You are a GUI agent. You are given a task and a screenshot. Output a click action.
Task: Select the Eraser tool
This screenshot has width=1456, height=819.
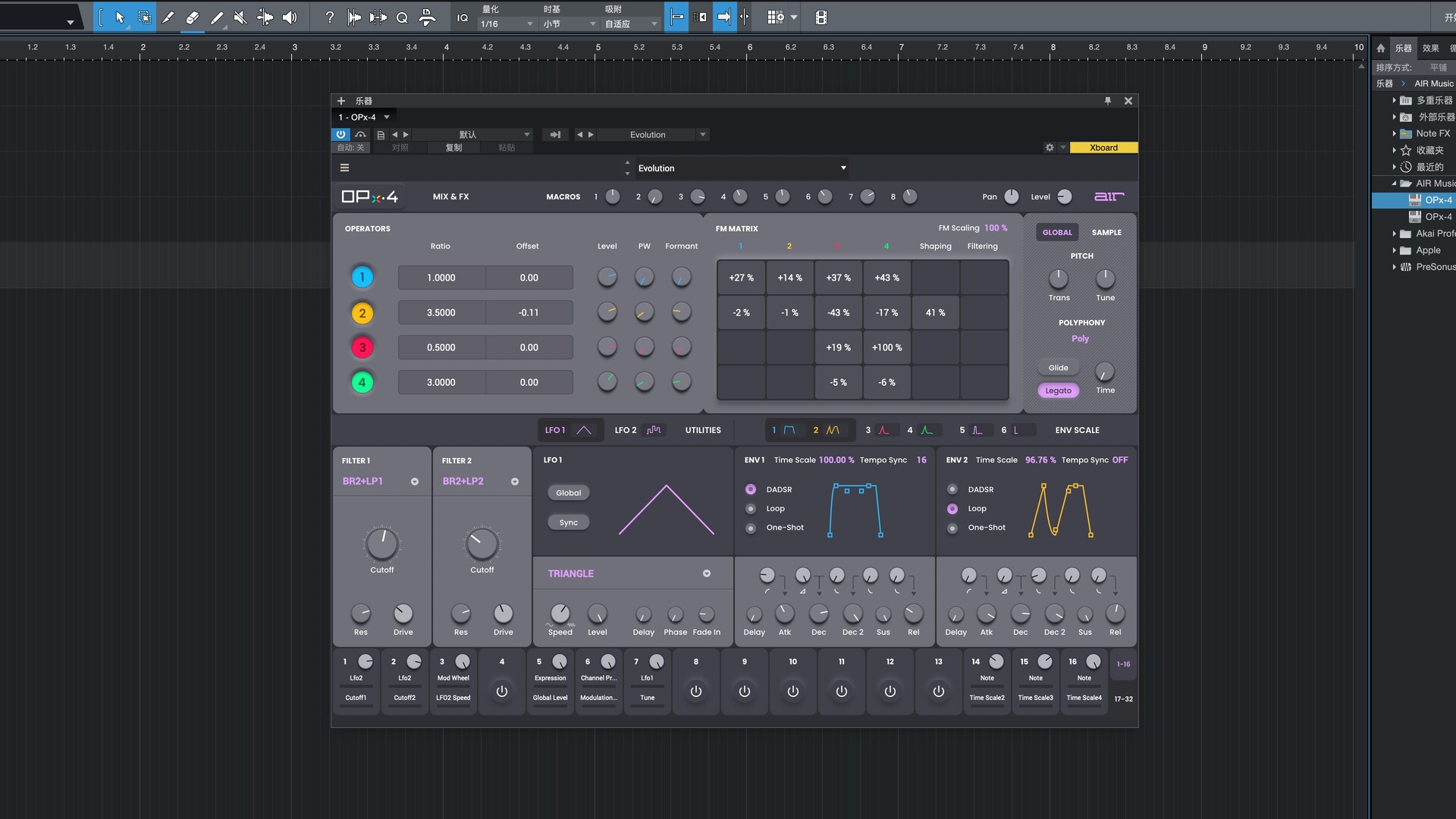(x=193, y=17)
